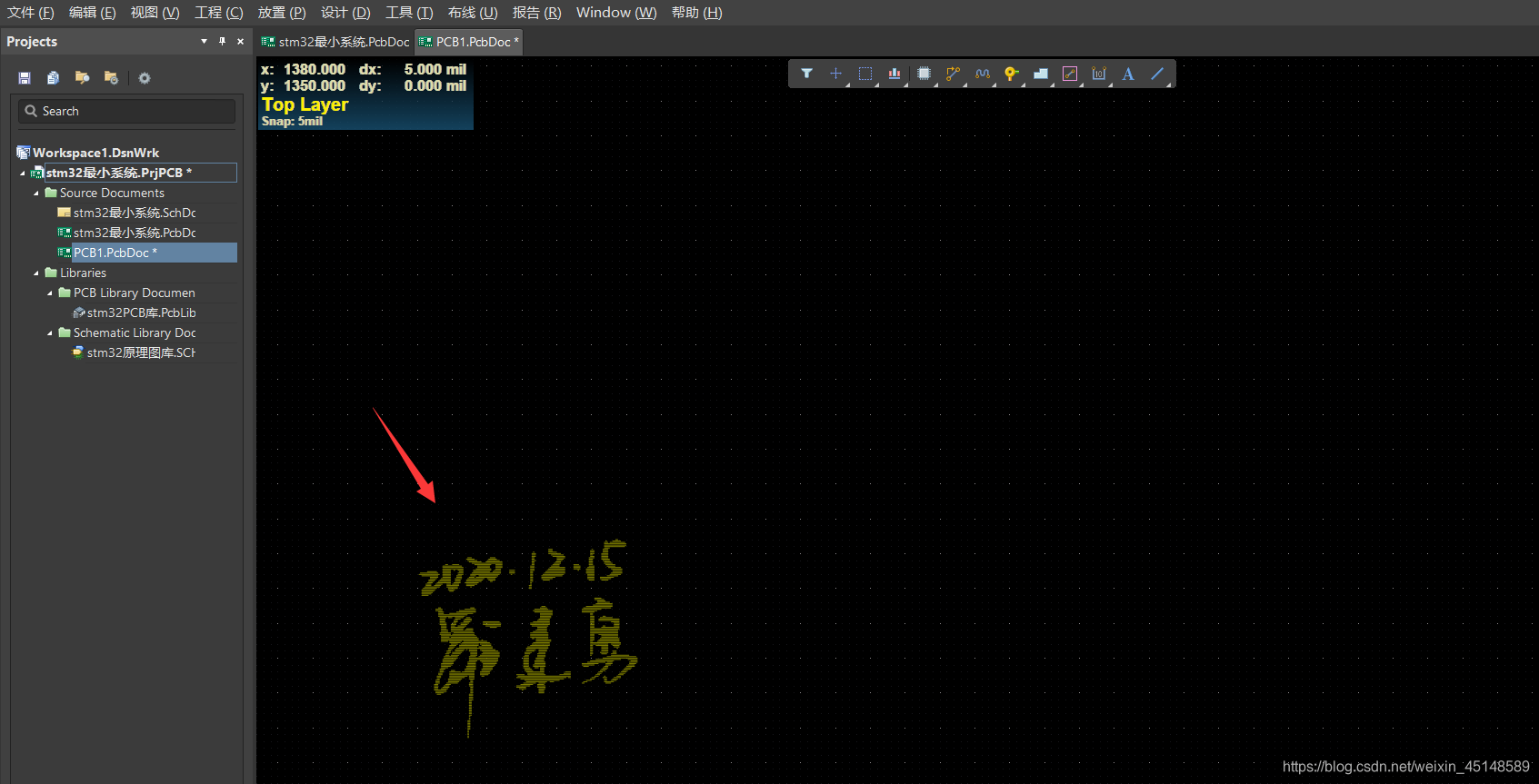Open the 工具 (T) menu
1539x784 pixels.
click(409, 13)
